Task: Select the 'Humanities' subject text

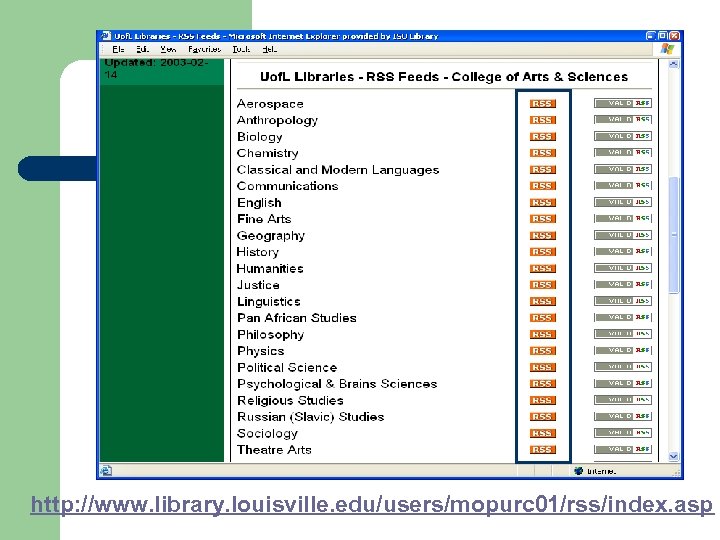Action: (x=270, y=269)
